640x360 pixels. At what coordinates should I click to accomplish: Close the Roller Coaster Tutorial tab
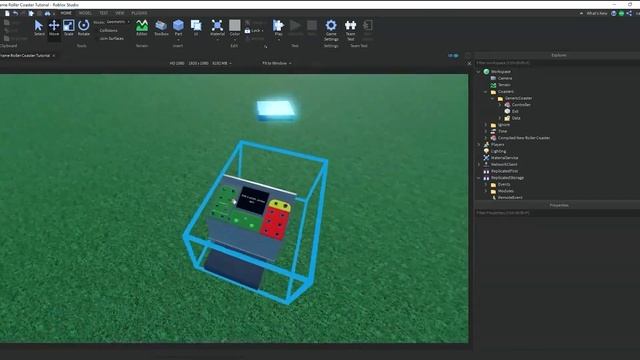tap(53, 56)
